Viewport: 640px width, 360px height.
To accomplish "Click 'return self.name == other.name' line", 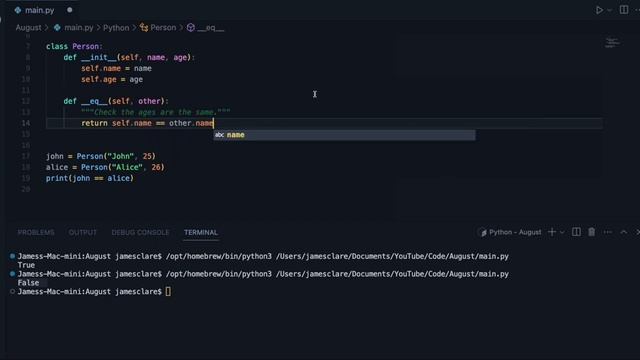I will (x=147, y=123).
